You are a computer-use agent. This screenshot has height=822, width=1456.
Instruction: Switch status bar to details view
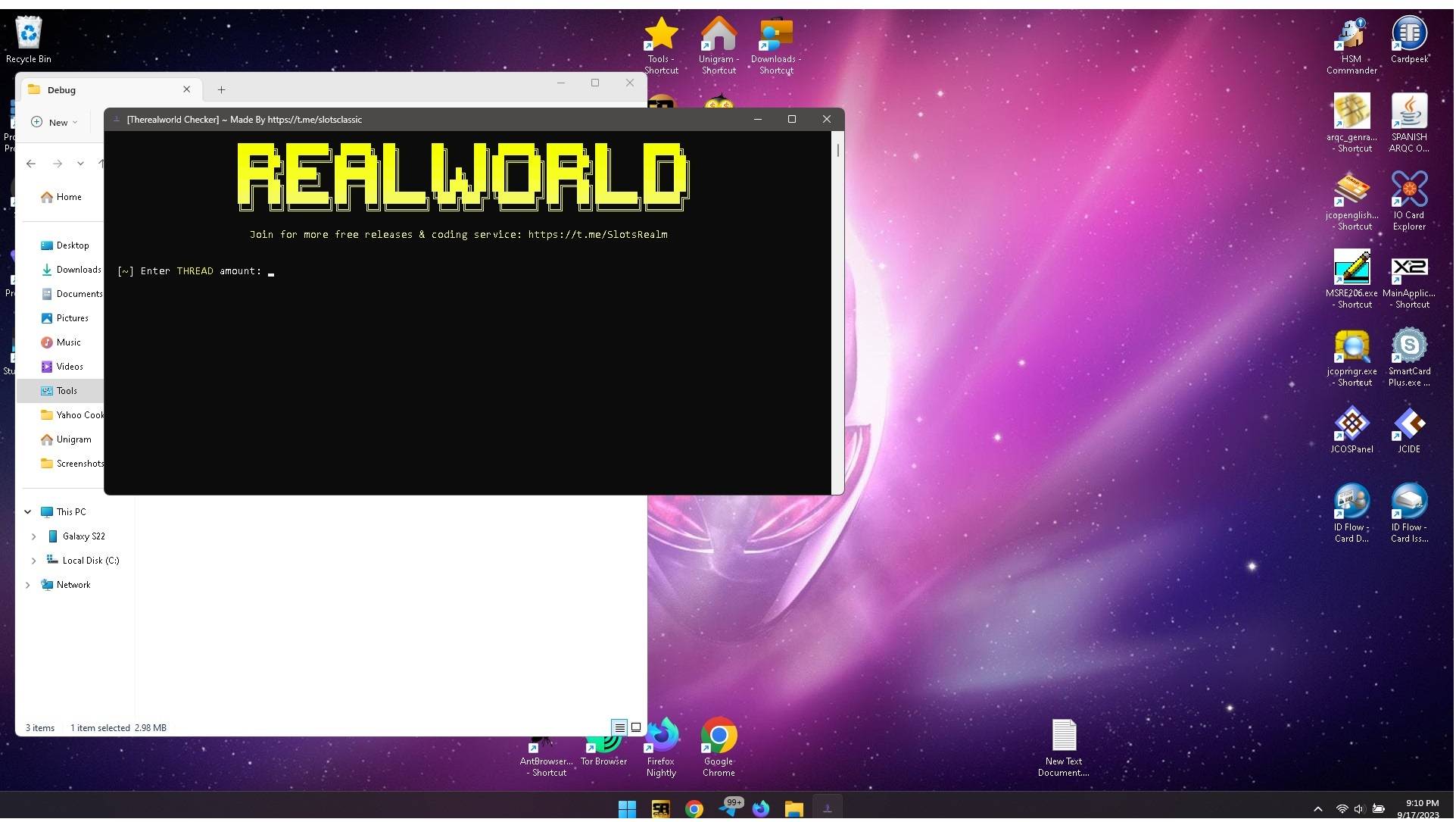pyautogui.click(x=619, y=727)
